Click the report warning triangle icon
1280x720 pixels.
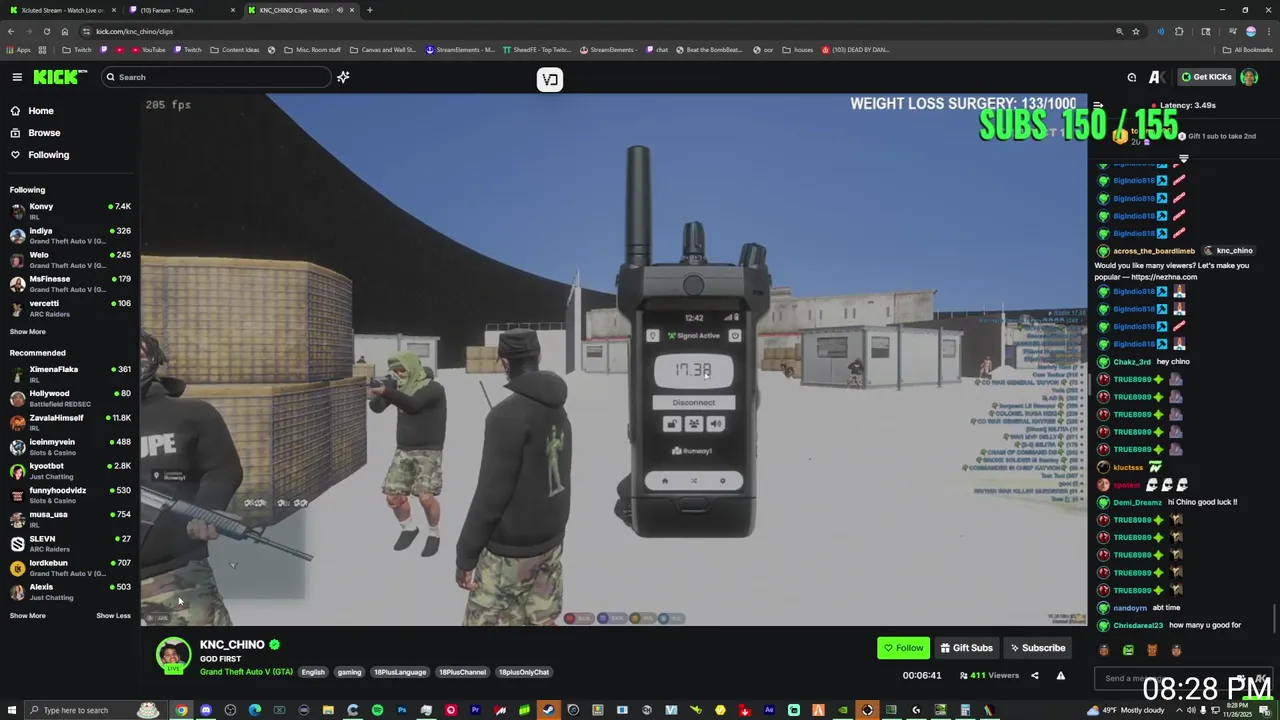[1061, 676]
